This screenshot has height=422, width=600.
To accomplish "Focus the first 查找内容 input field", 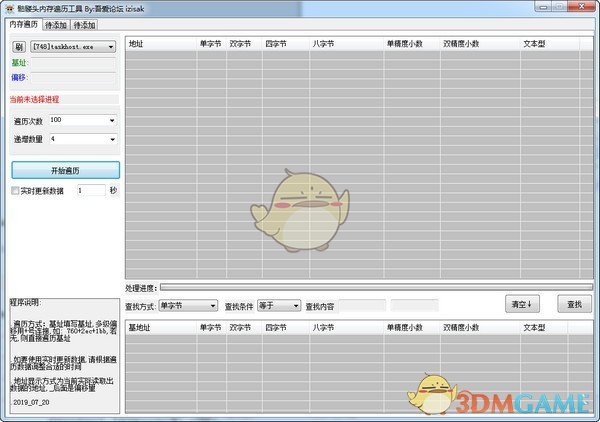I will 362,306.
